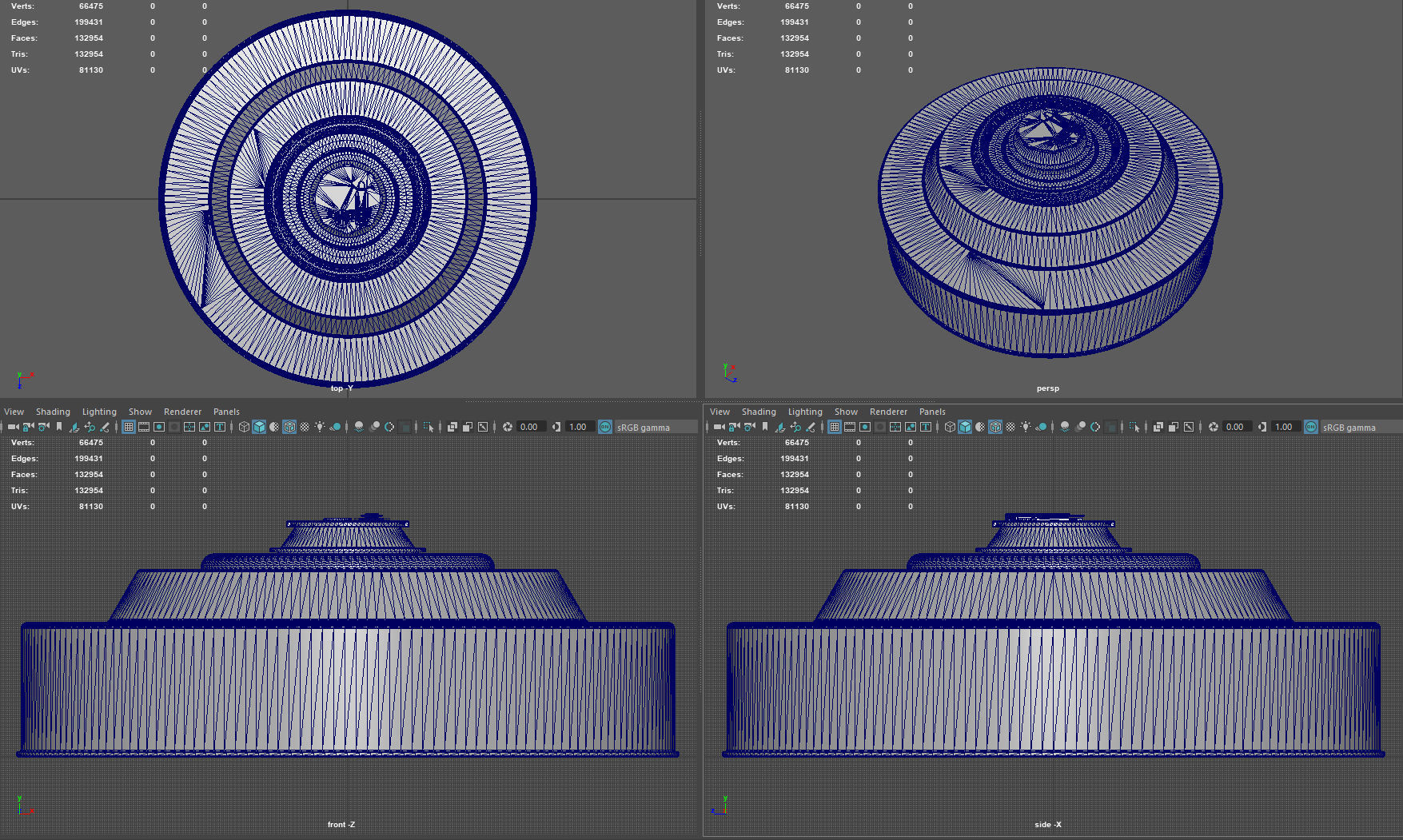Open the Renderer menu of front panel
The width and height of the screenshot is (1403, 840).
tap(182, 412)
